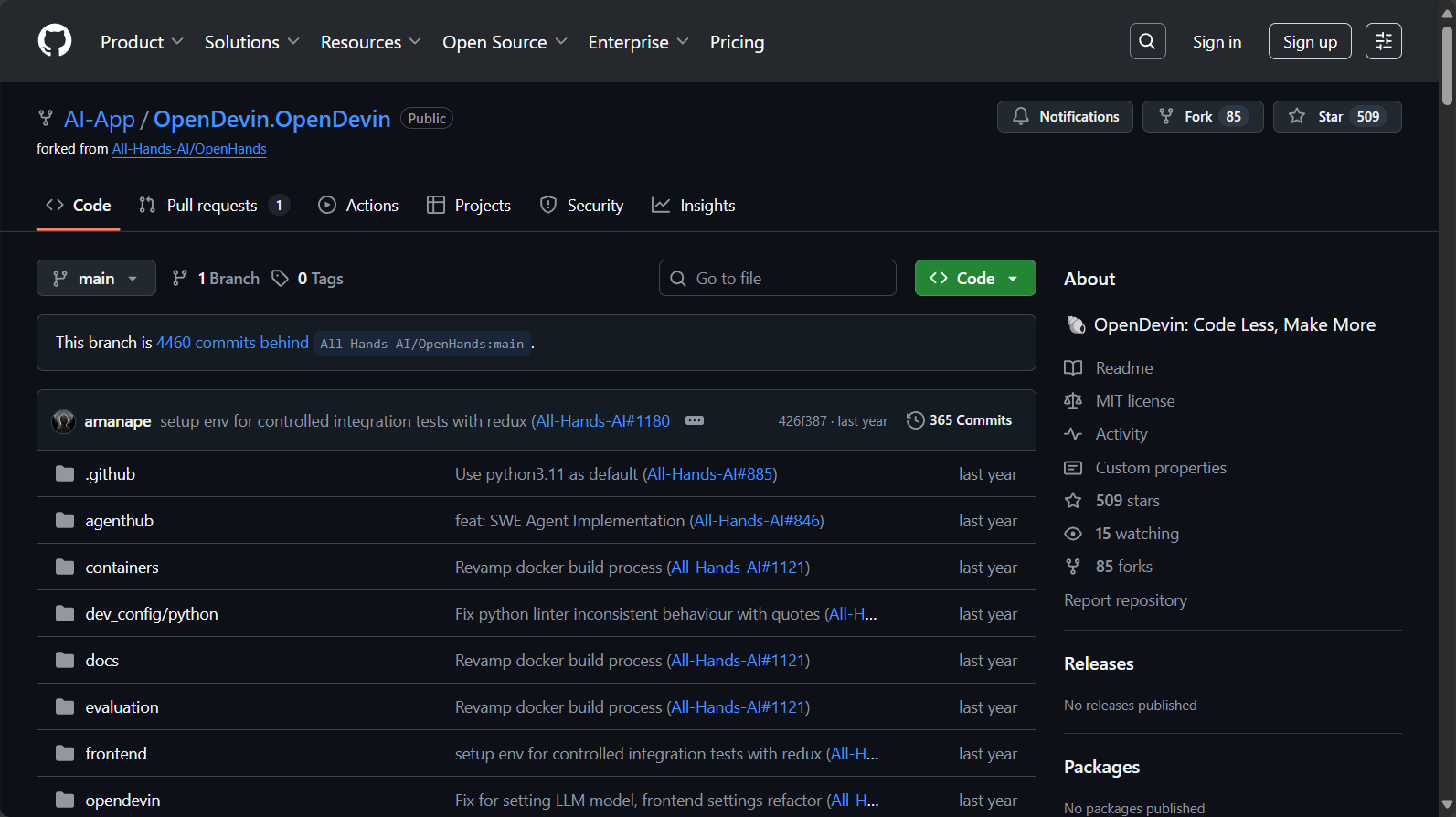Viewport: 1456px width, 817px height.
Task: Open amanape user avatar
Action: pyautogui.click(x=63, y=420)
